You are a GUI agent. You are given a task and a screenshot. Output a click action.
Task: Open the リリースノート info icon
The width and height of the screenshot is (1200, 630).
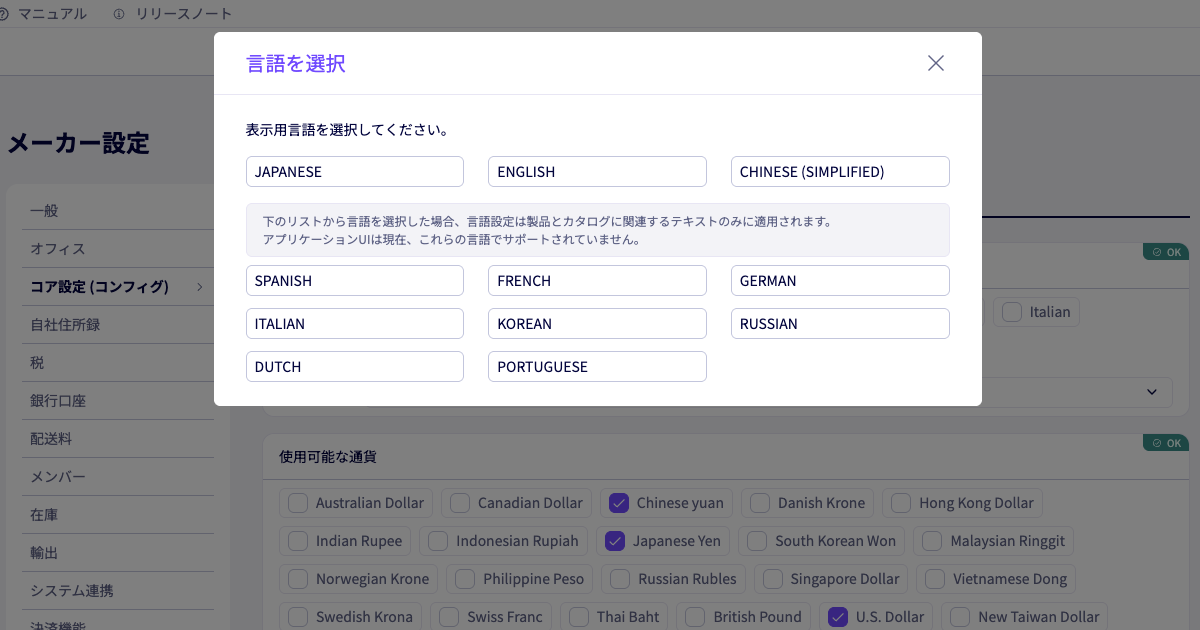[x=119, y=14]
